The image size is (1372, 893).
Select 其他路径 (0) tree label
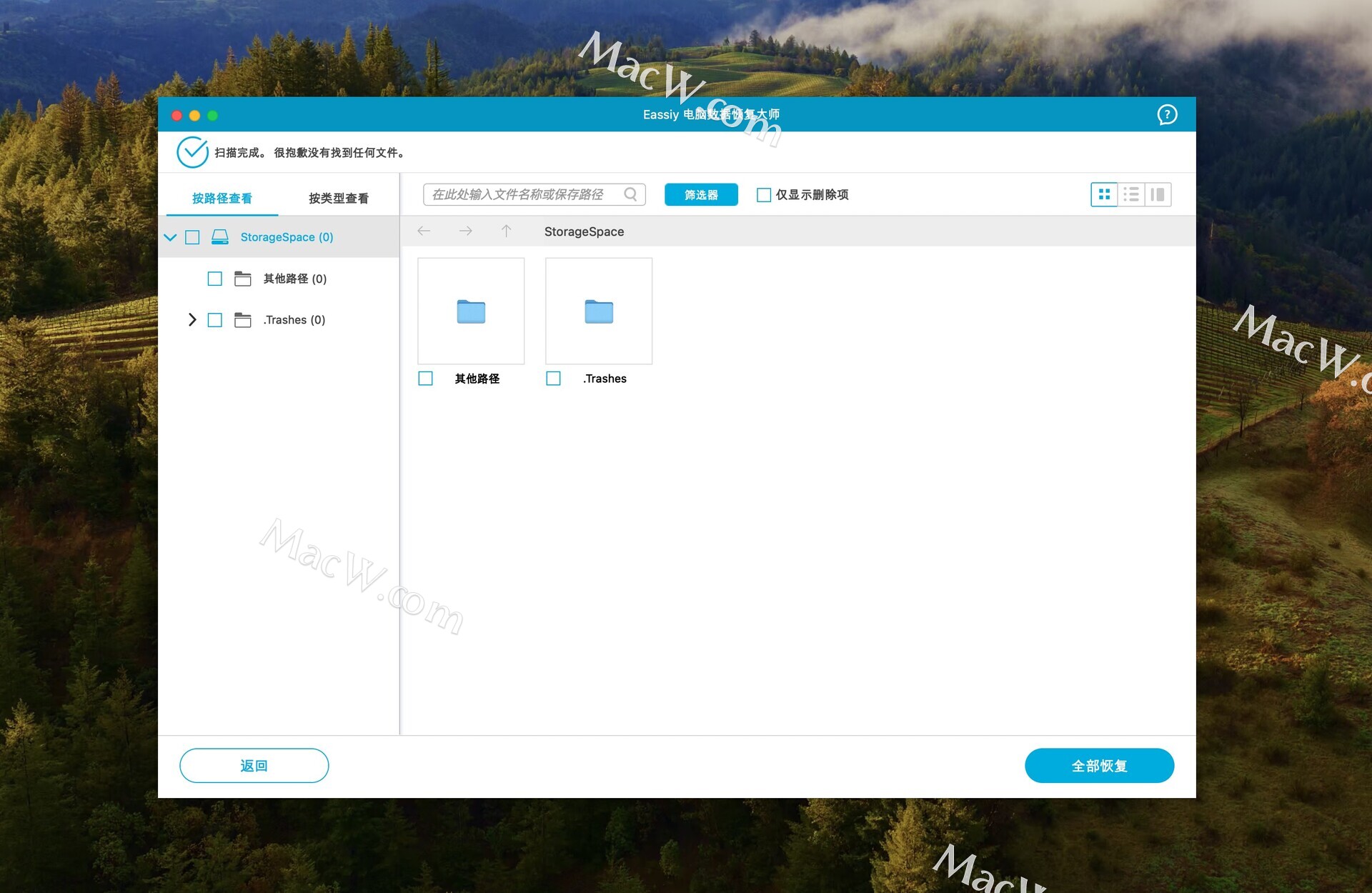tap(295, 279)
